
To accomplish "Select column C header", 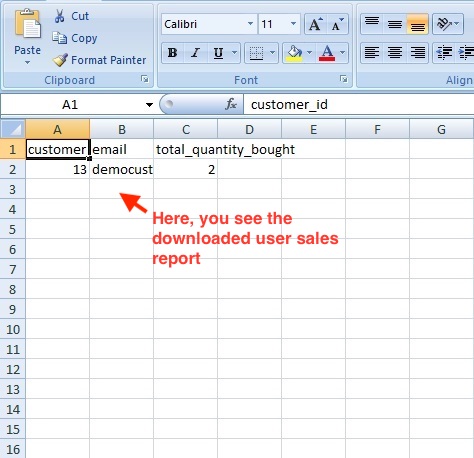I will tap(186, 129).
